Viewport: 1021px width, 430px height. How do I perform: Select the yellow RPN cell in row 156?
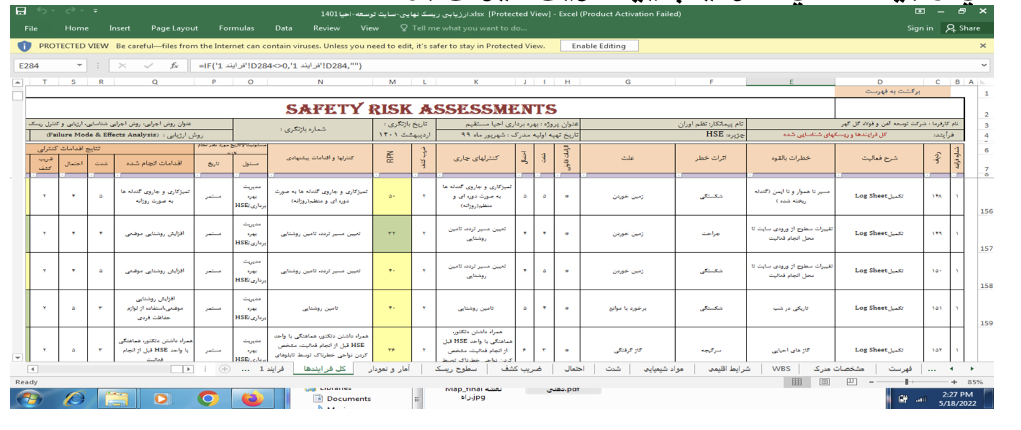392,196
